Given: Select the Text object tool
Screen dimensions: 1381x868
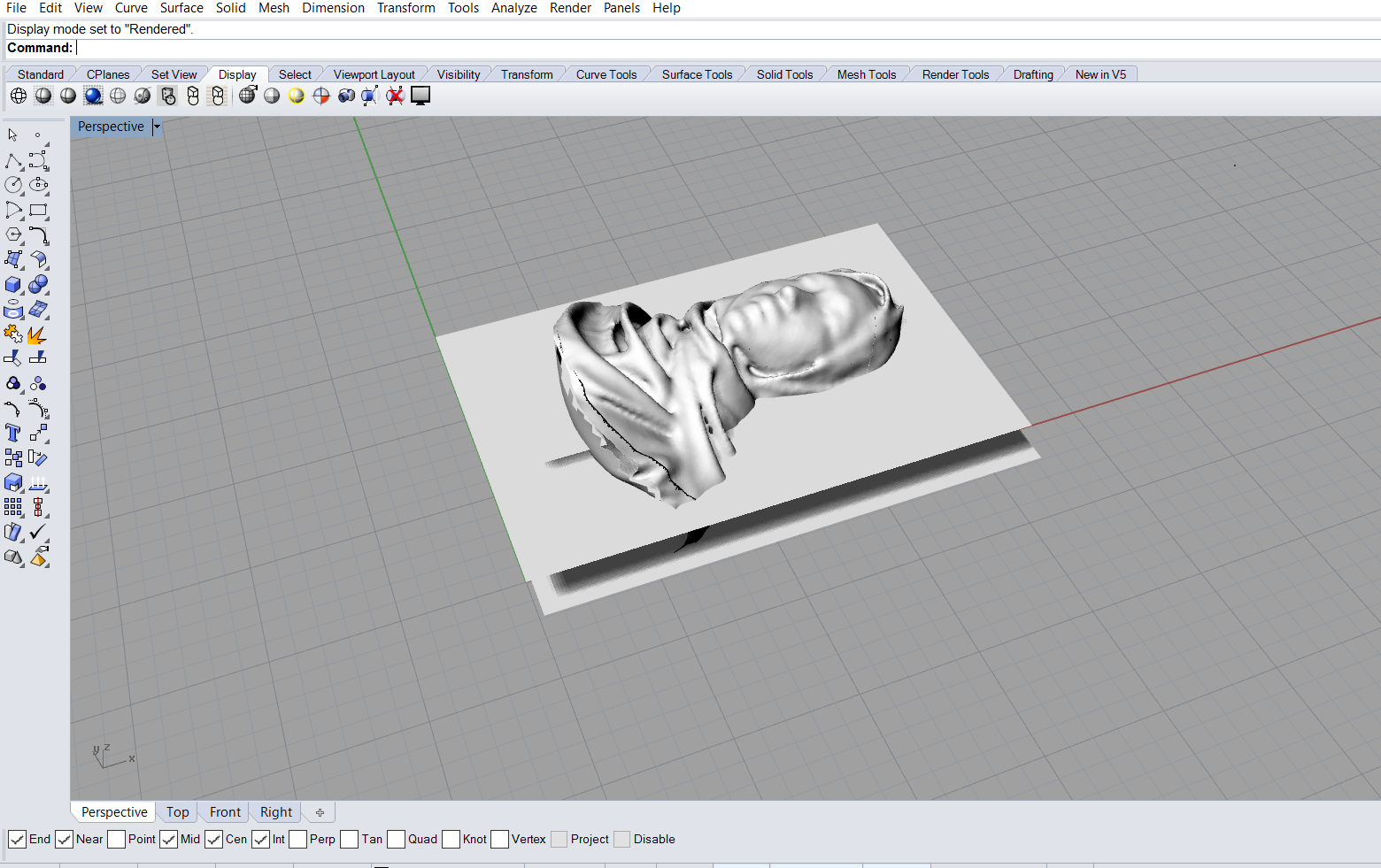Looking at the screenshot, I should click(x=13, y=433).
